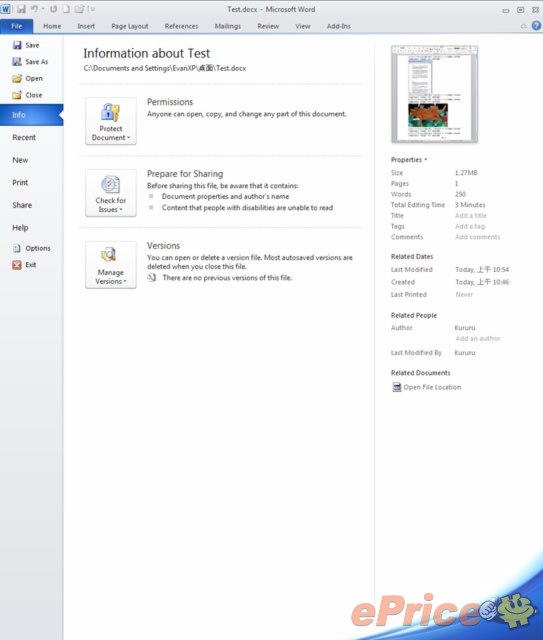Click the document path text
Screen dimensions: 543x640
[x=165, y=68]
